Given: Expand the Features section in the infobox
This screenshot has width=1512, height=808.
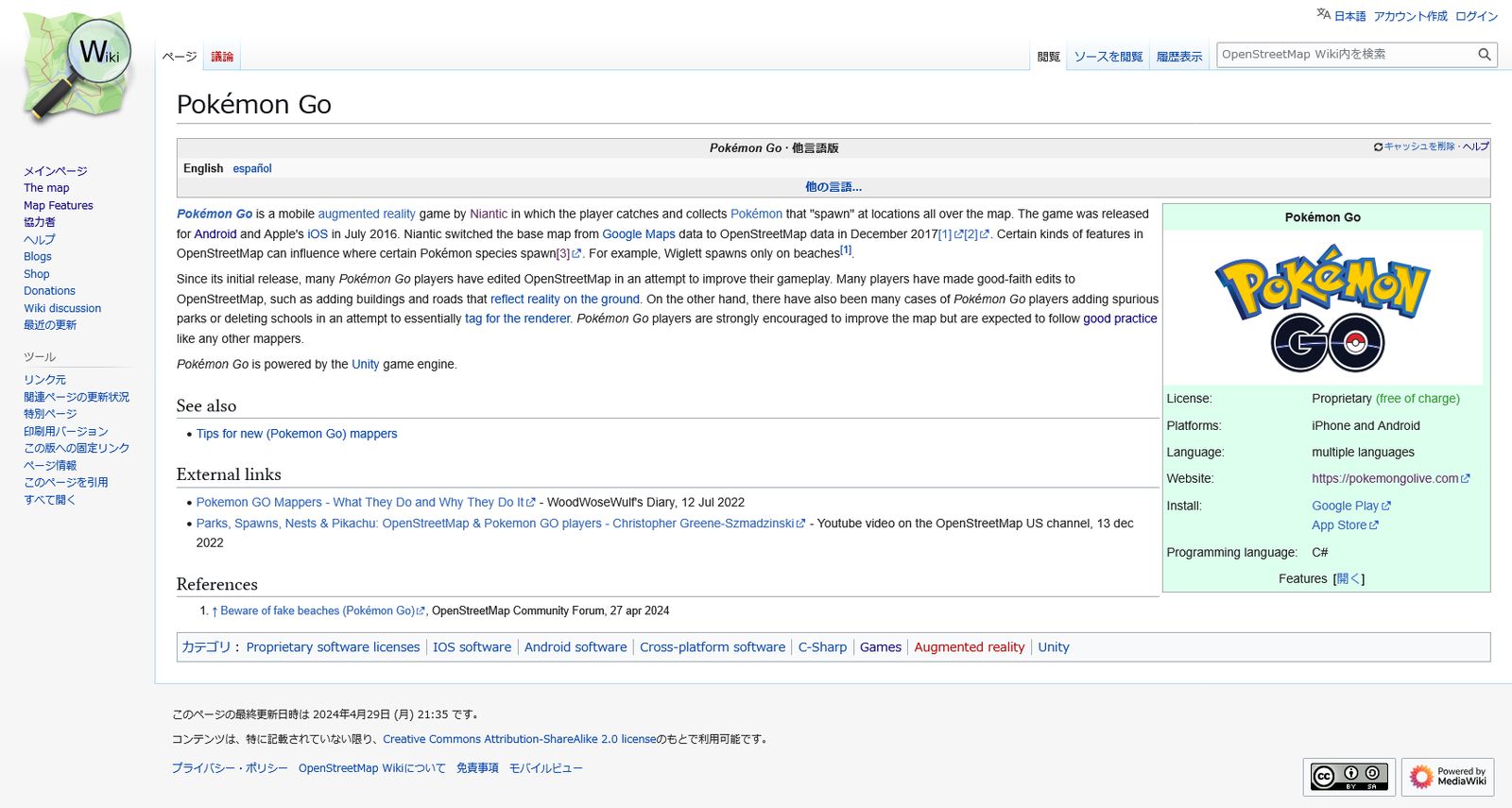Looking at the screenshot, I should point(1349,579).
